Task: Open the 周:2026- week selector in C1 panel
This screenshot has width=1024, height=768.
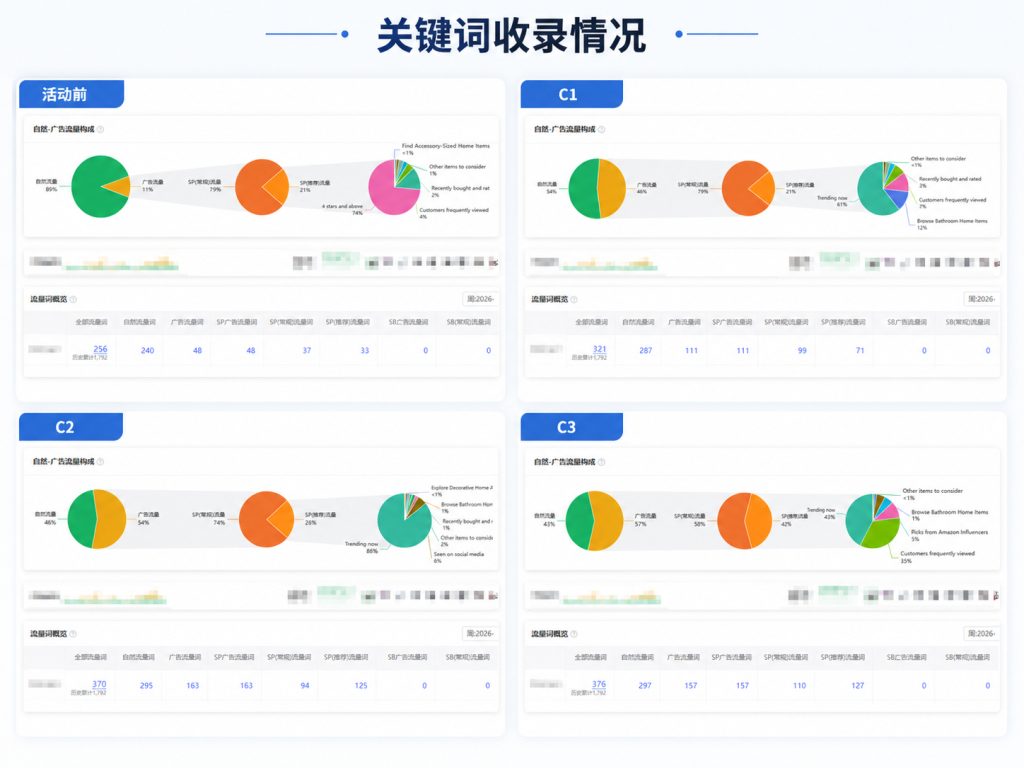Action: 981,299
